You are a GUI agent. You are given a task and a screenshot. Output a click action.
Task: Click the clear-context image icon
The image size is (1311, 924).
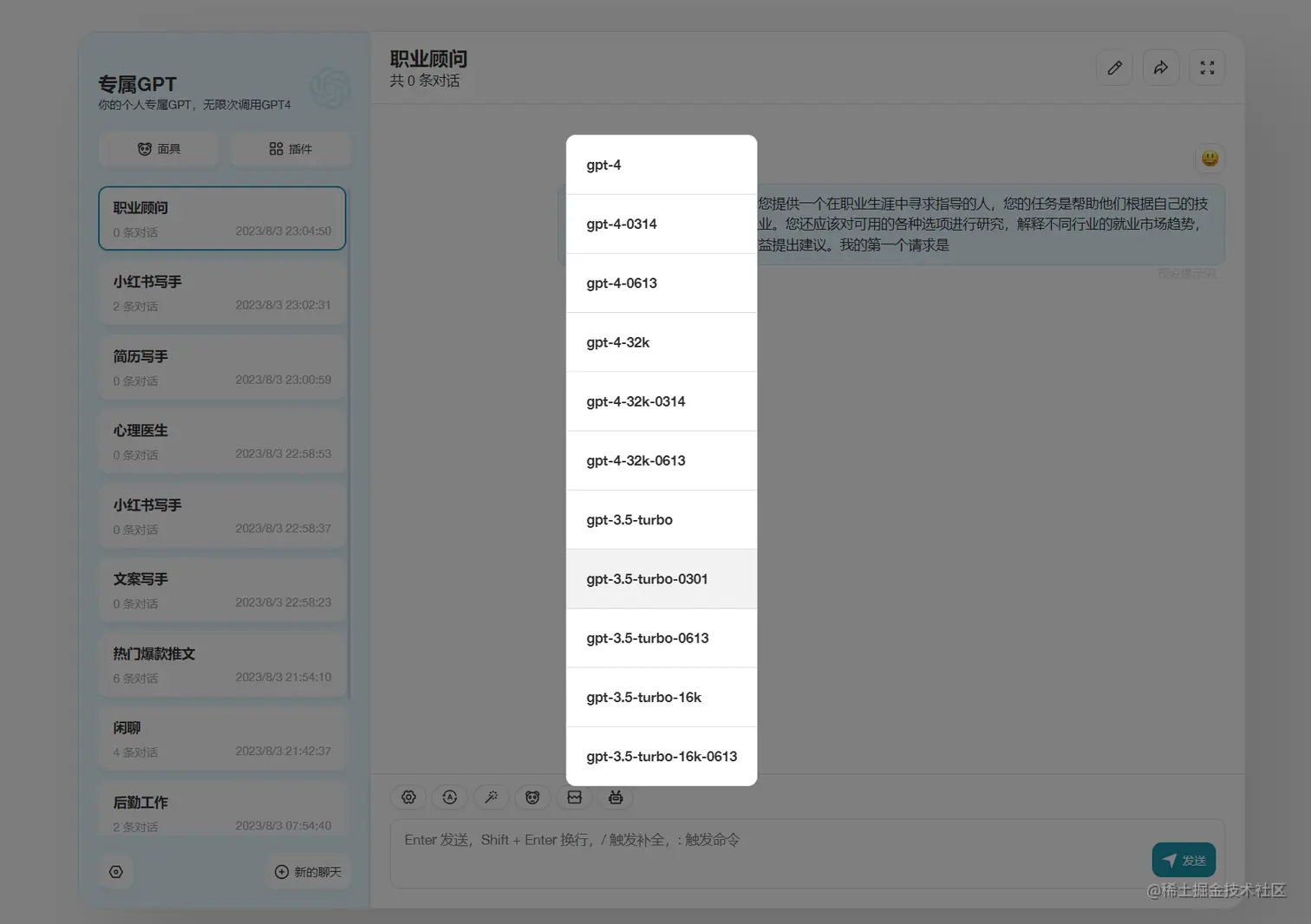click(574, 797)
